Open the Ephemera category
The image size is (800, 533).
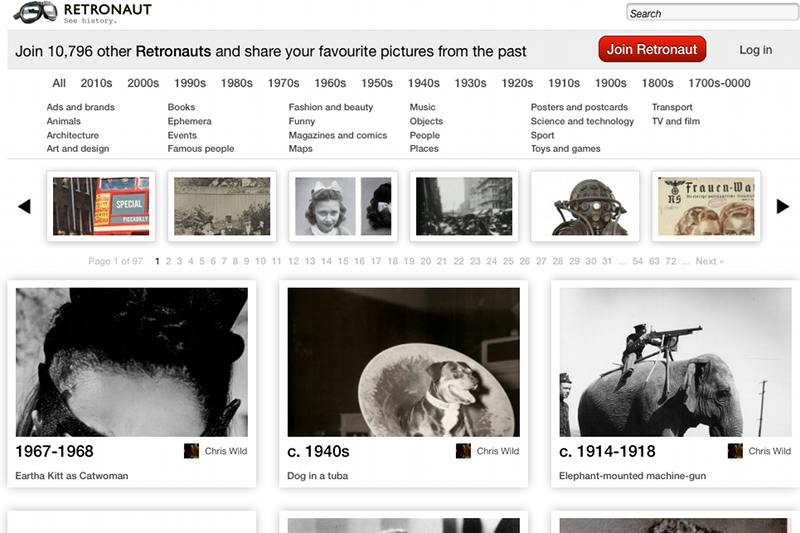point(189,121)
